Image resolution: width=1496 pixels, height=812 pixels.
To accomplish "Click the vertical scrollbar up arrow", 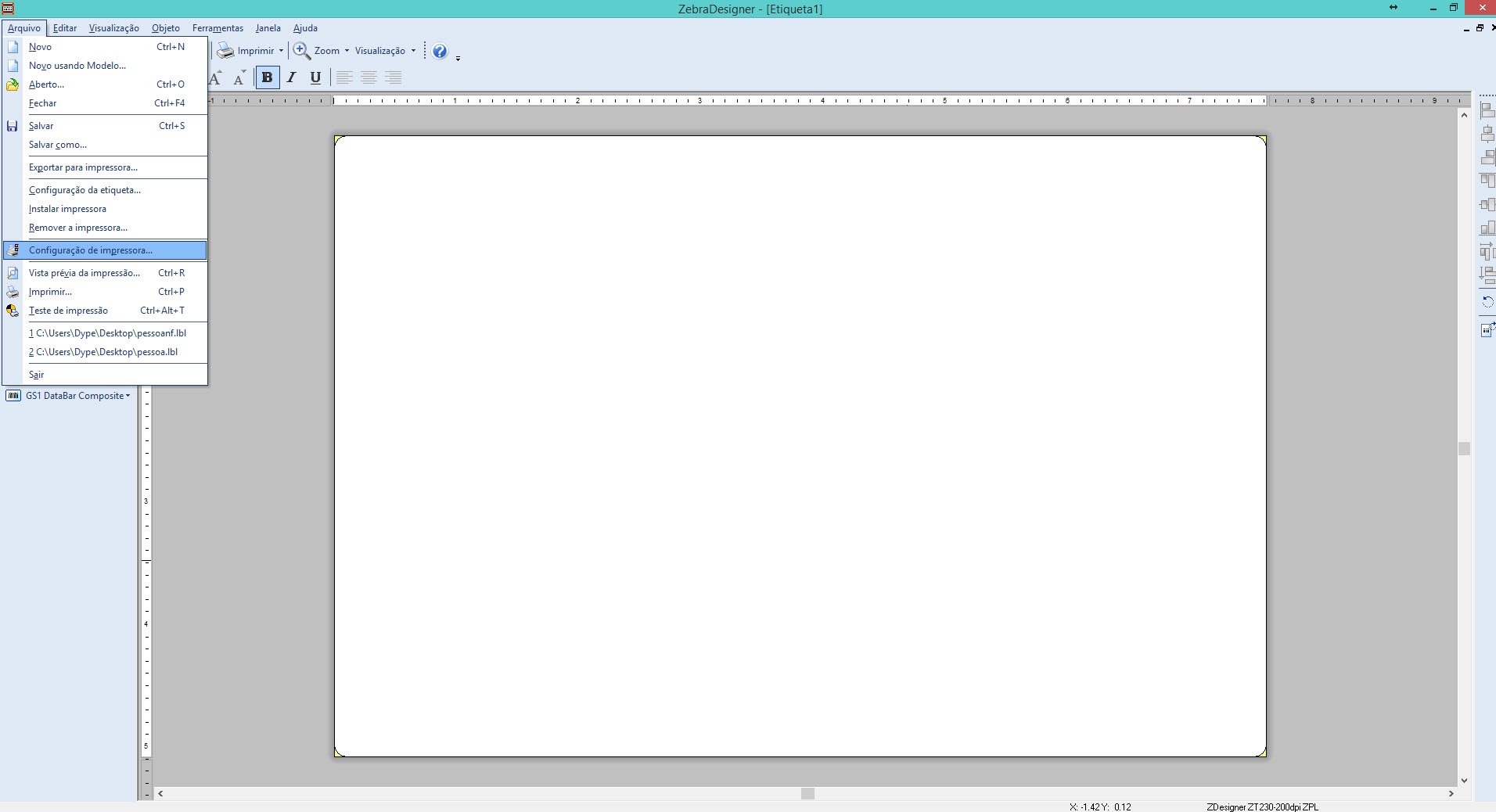I will 1464,115.
